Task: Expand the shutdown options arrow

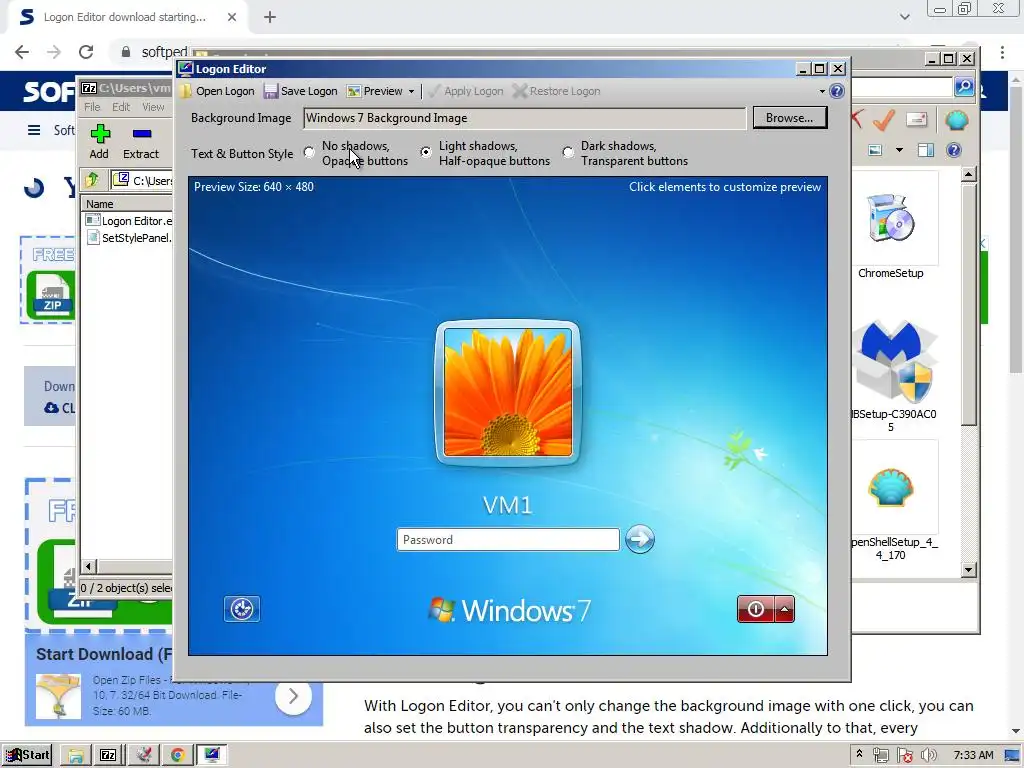Action: click(x=784, y=609)
